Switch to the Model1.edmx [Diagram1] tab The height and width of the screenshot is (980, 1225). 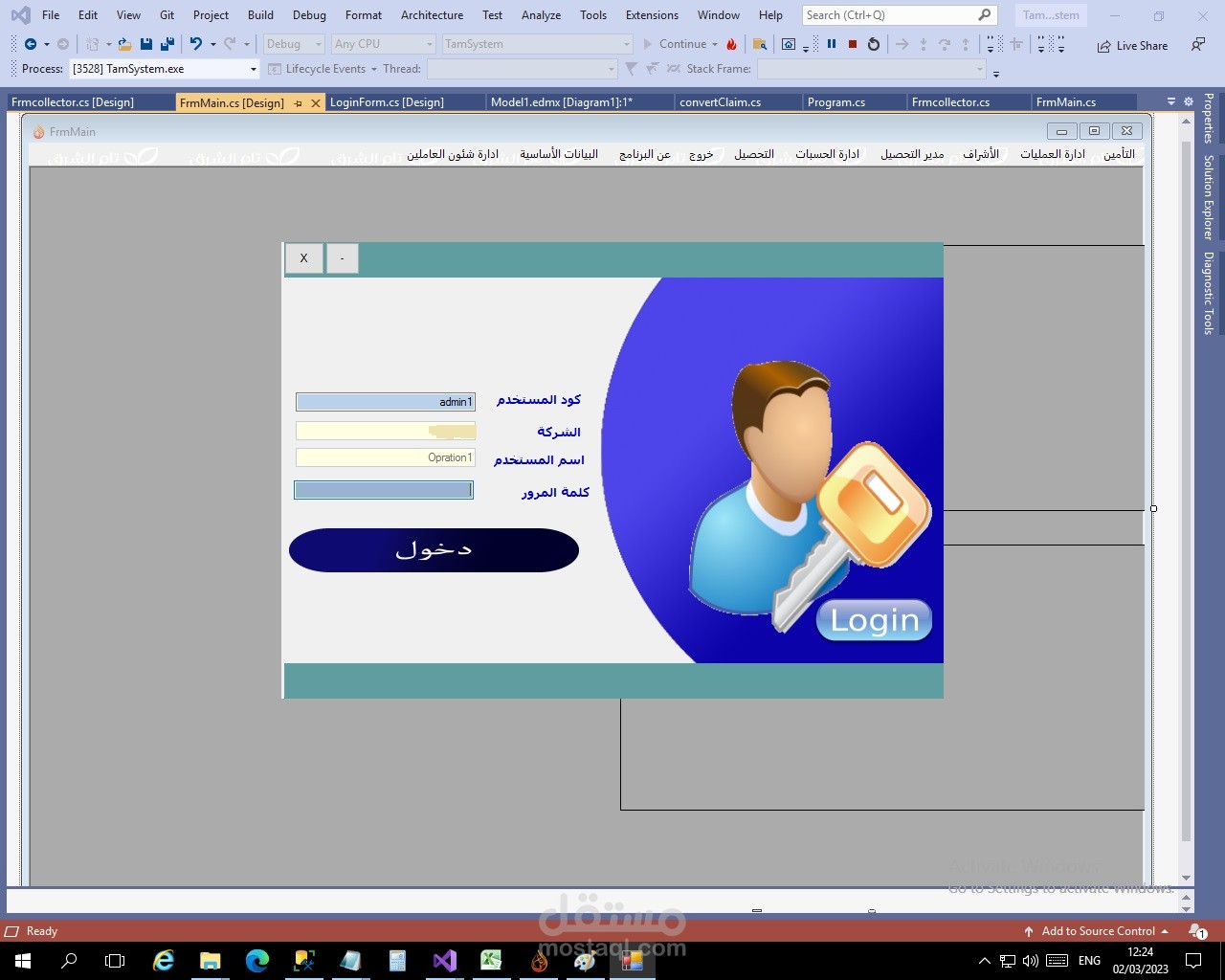coord(562,102)
